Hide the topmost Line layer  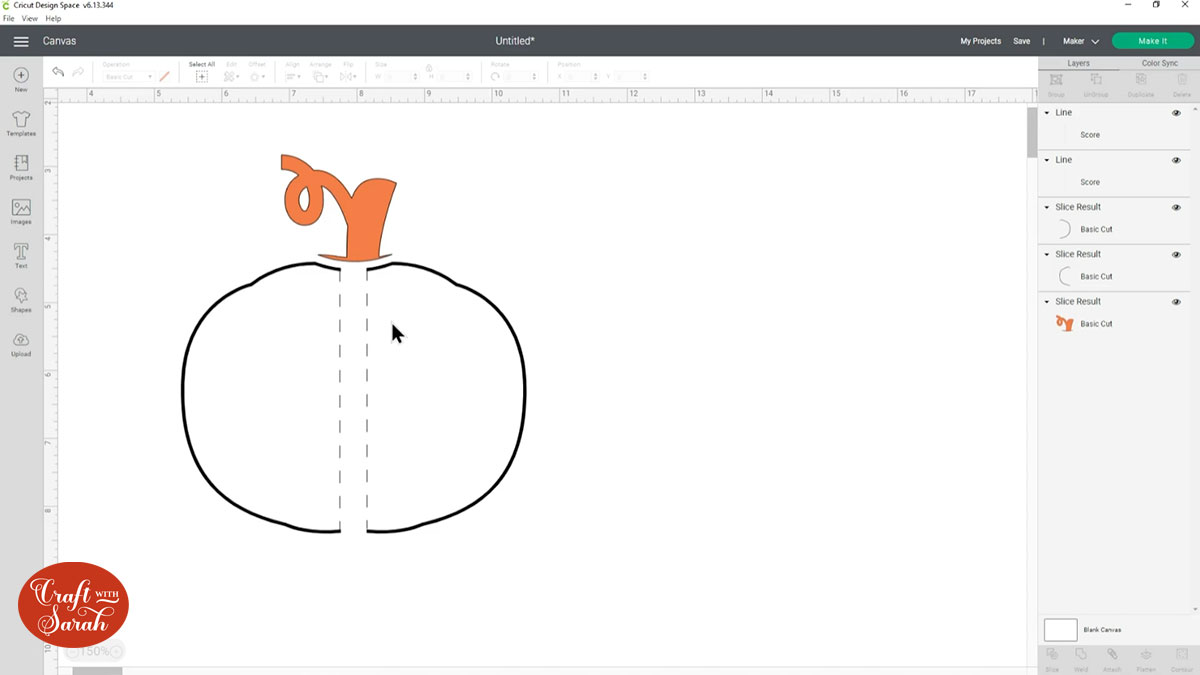coord(1176,113)
